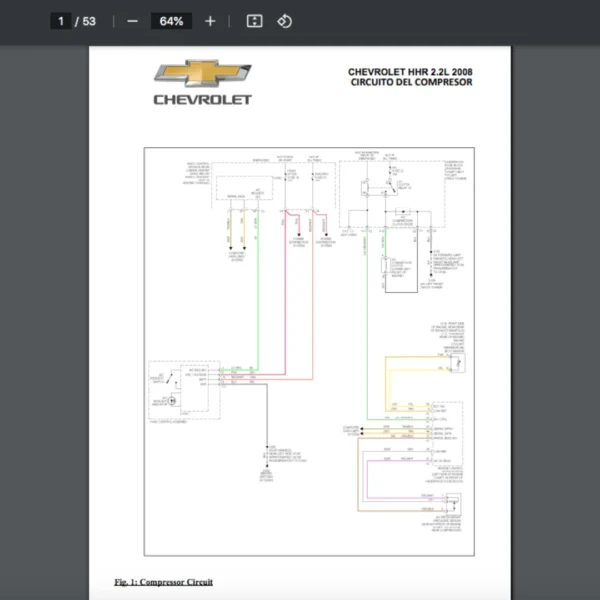Select the 64% zoom level field
The width and height of the screenshot is (600, 600).
tap(171, 21)
